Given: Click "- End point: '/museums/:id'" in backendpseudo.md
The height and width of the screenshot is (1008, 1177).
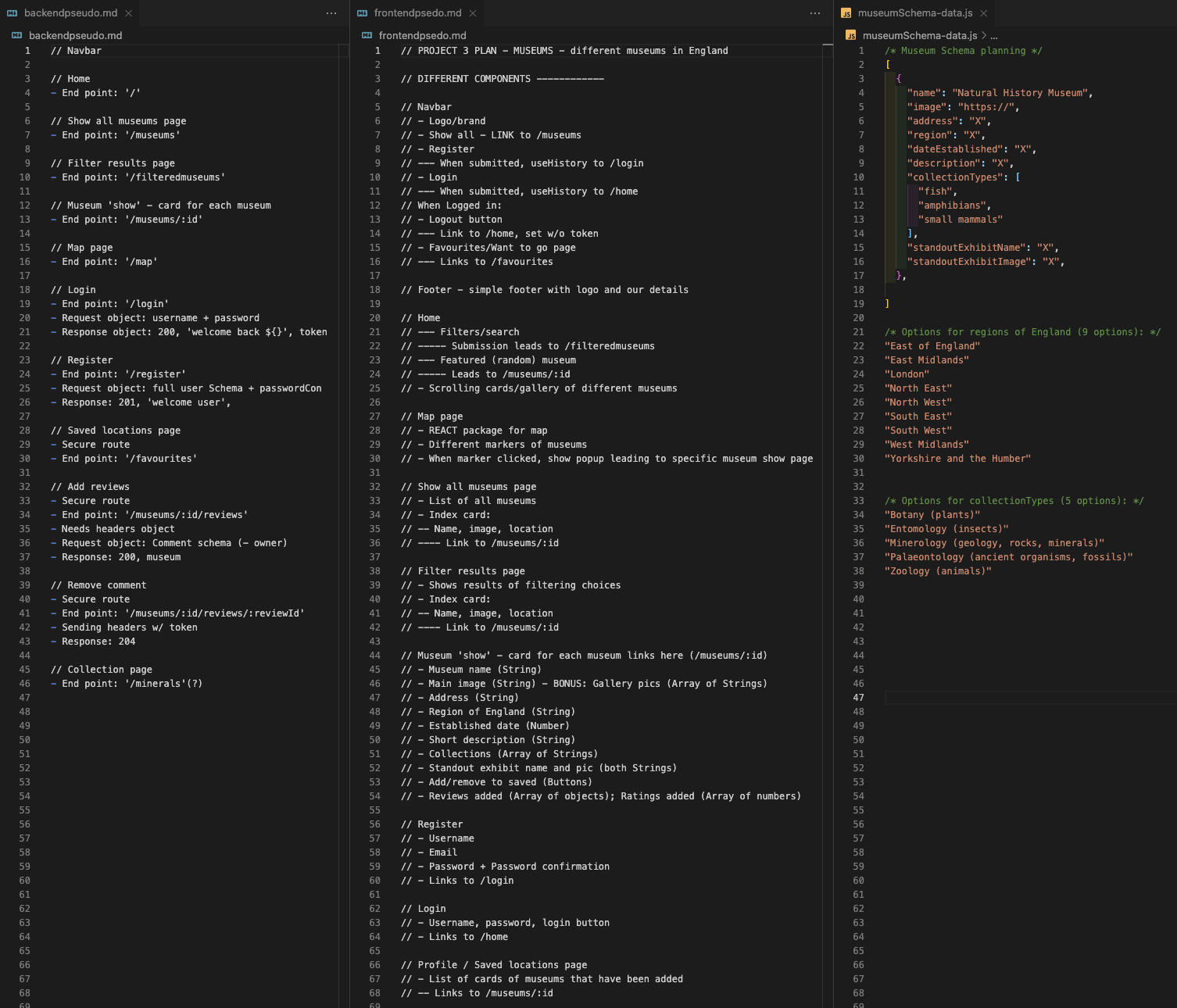Looking at the screenshot, I should [x=127, y=220].
